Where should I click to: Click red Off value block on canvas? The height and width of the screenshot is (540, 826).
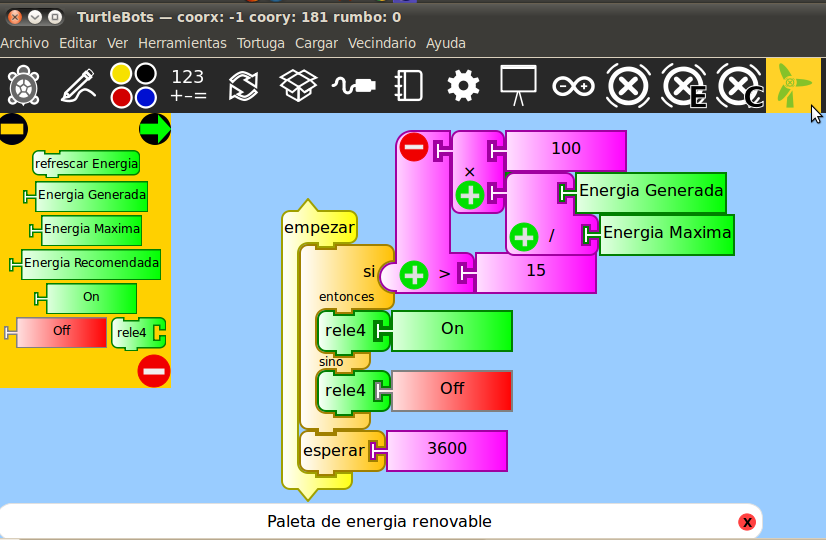pos(451,390)
